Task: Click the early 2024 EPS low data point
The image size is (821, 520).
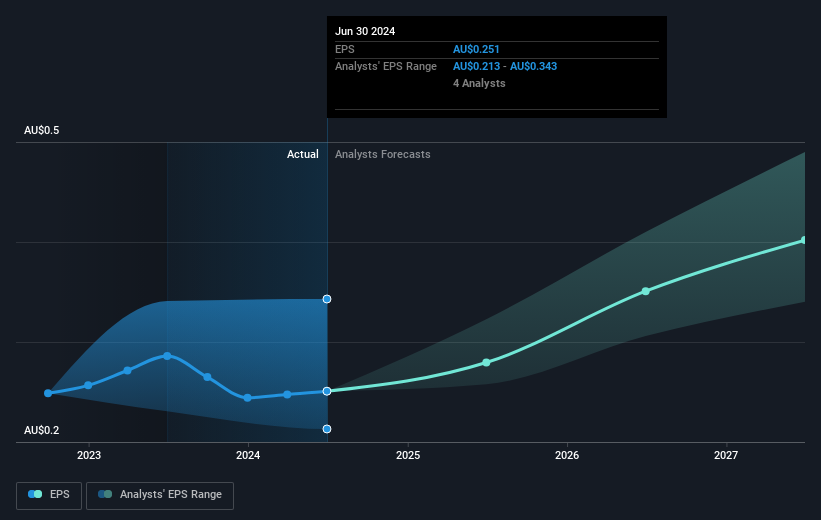Action: [x=247, y=398]
